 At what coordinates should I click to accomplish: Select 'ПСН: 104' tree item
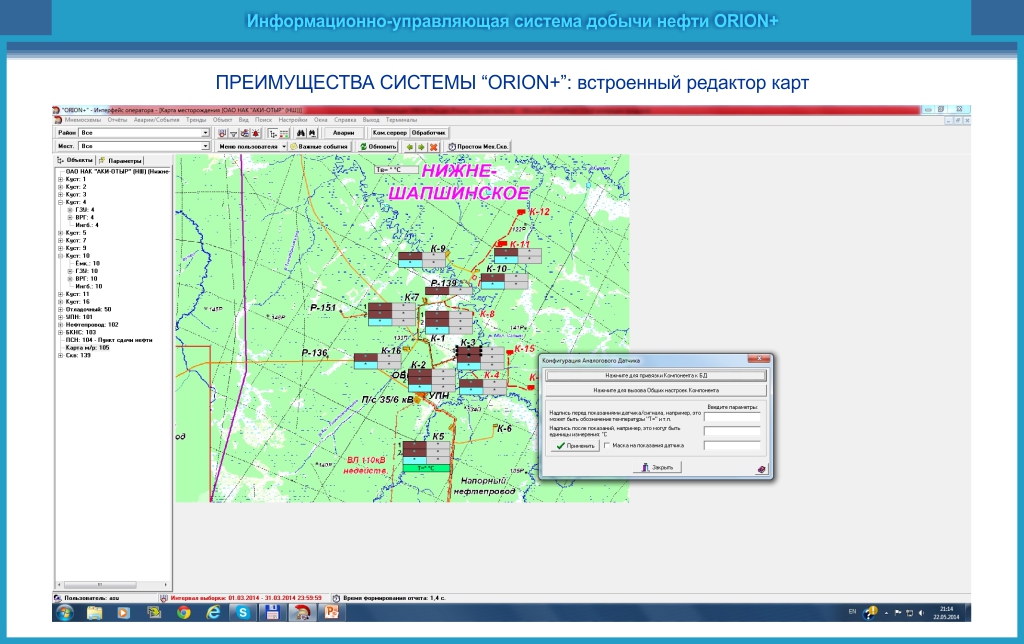pos(108,340)
